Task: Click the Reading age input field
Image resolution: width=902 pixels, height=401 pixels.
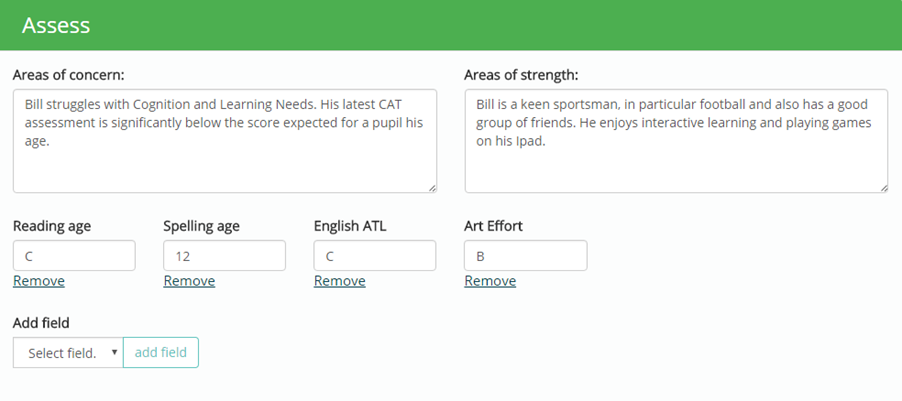Action: pyautogui.click(x=74, y=256)
